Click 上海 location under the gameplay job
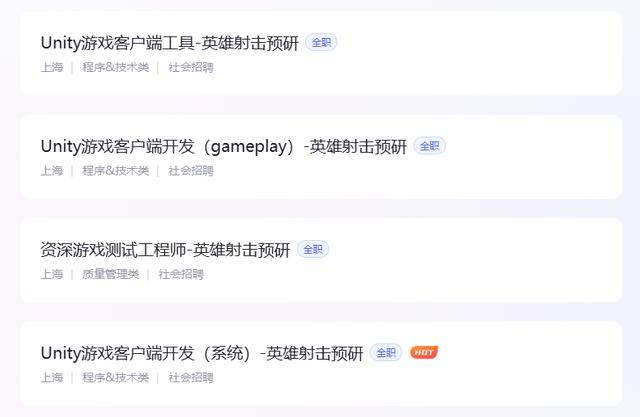 52,171
